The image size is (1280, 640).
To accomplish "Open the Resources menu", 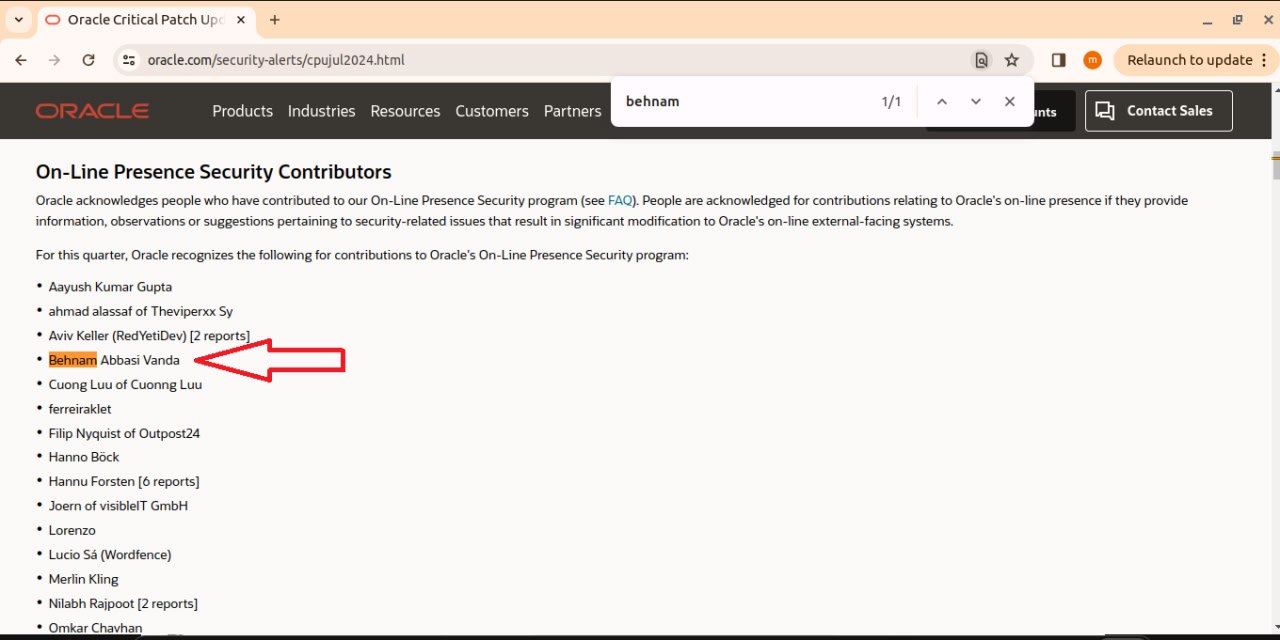I will pyautogui.click(x=405, y=111).
